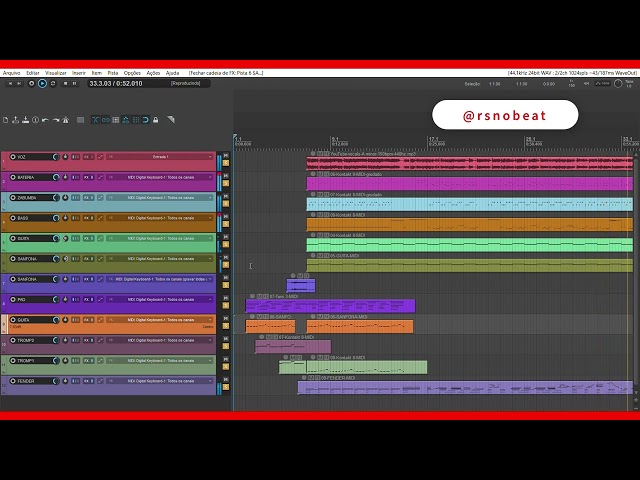Click the transport Record button
The width and height of the screenshot is (640, 480).
[x=31, y=83]
